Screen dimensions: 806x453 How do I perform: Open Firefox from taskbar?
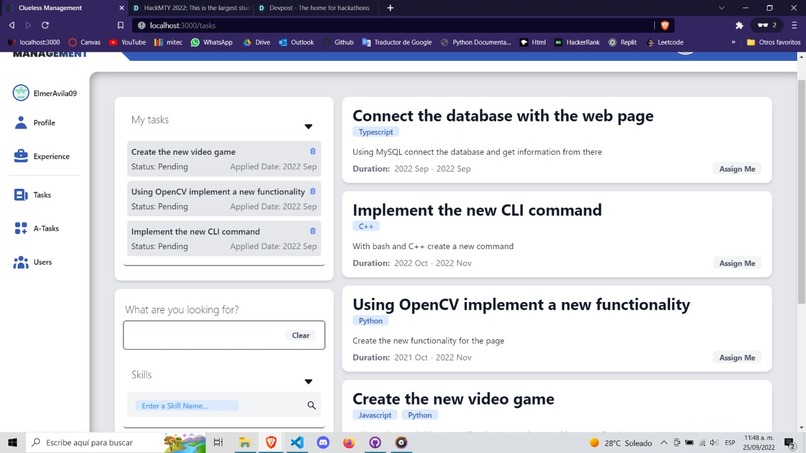point(349,442)
